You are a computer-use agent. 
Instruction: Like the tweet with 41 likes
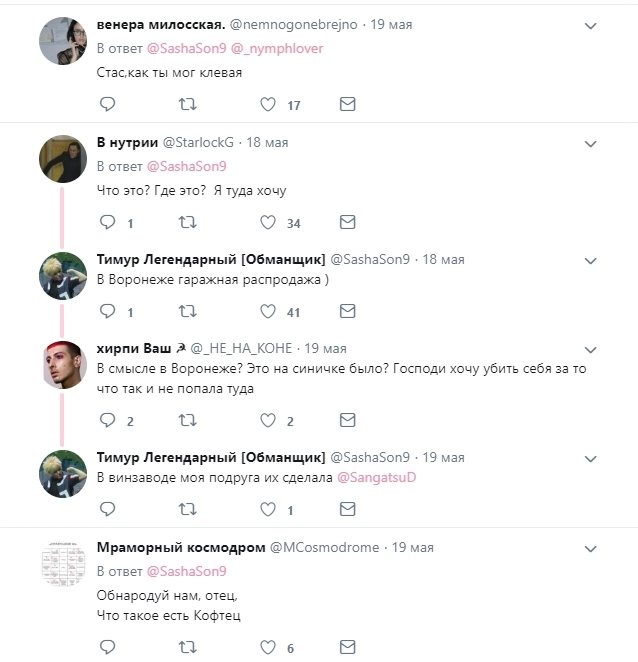(268, 312)
